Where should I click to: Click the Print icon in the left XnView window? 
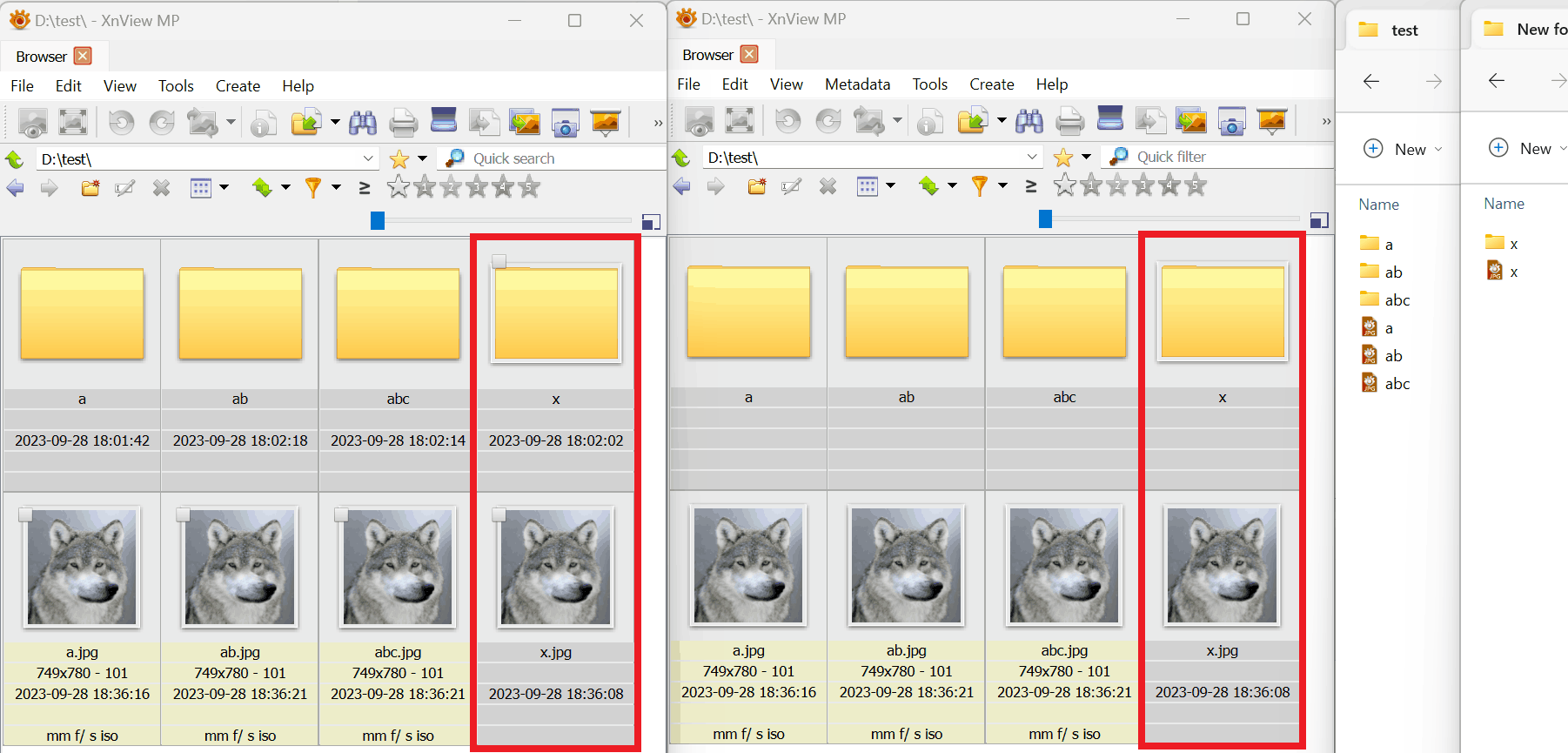tap(403, 123)
